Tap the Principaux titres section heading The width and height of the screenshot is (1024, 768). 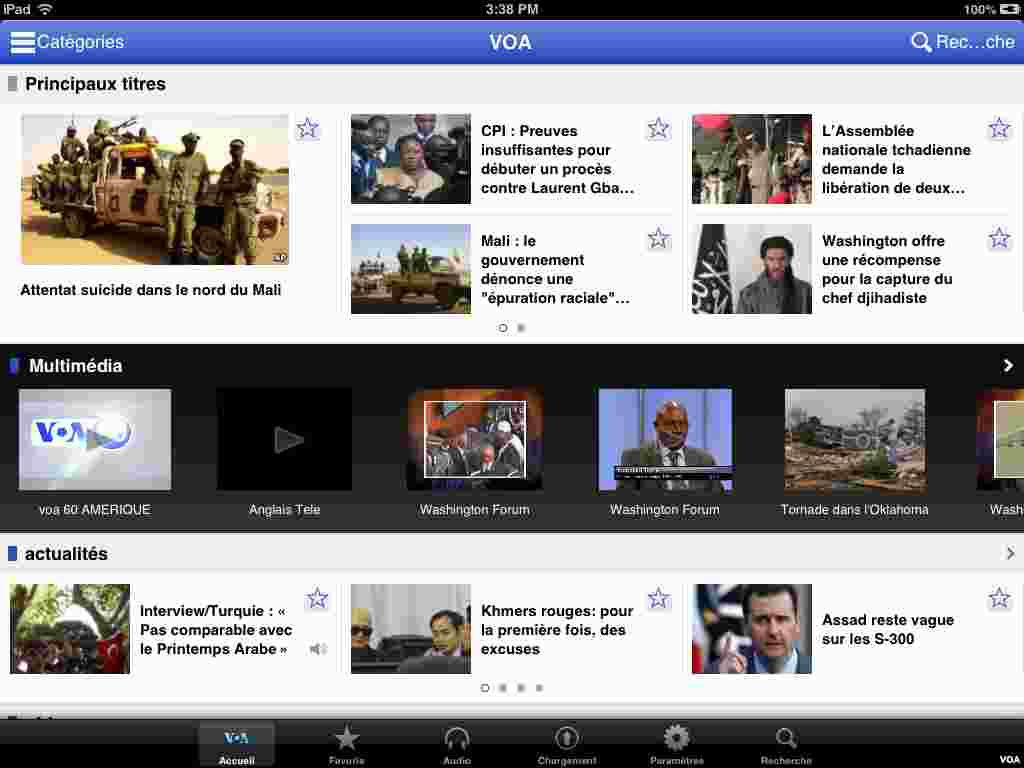point(95,84)
